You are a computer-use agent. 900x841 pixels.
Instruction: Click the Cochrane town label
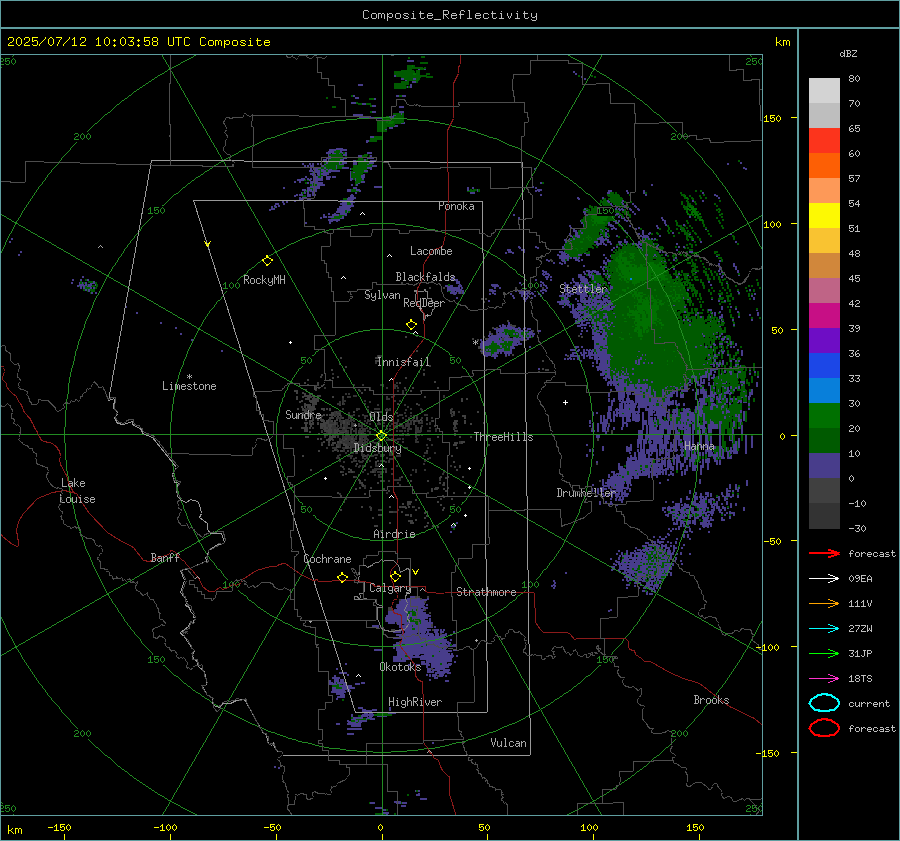pyautogui.click(x=327, y=559)
